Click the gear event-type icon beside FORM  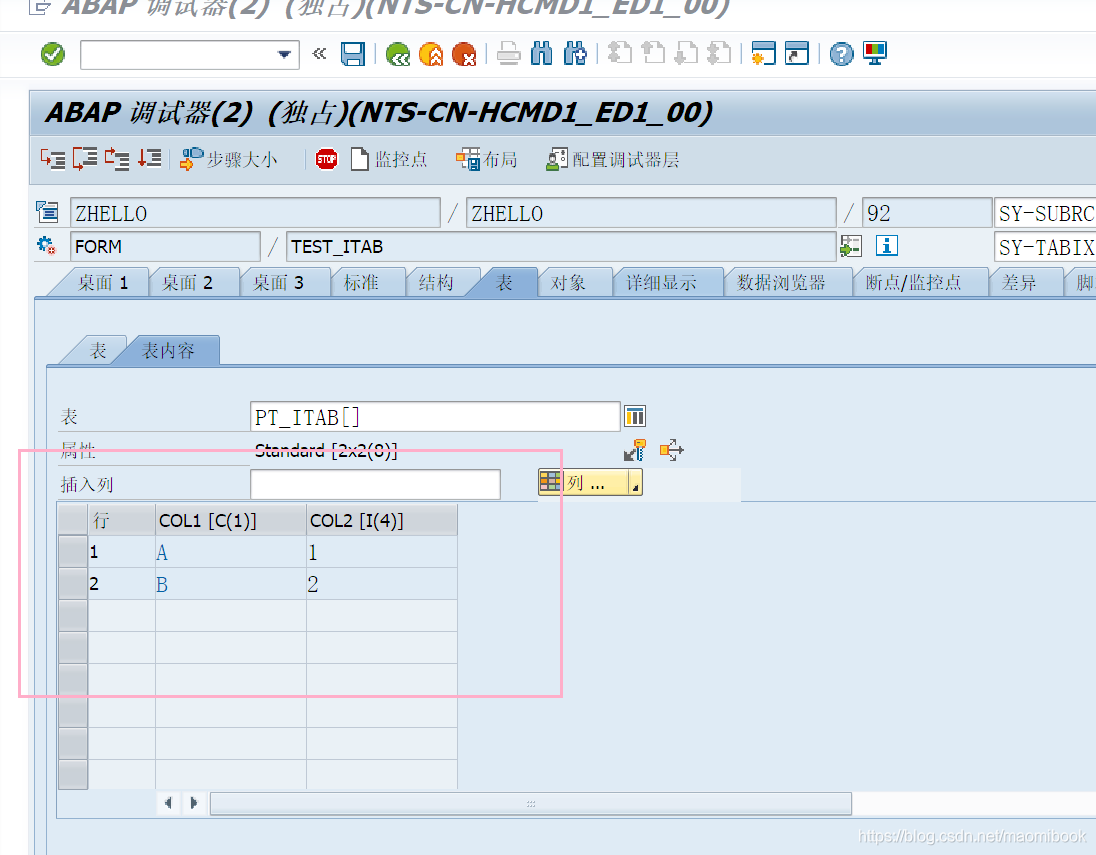click(x=47, y=246)
